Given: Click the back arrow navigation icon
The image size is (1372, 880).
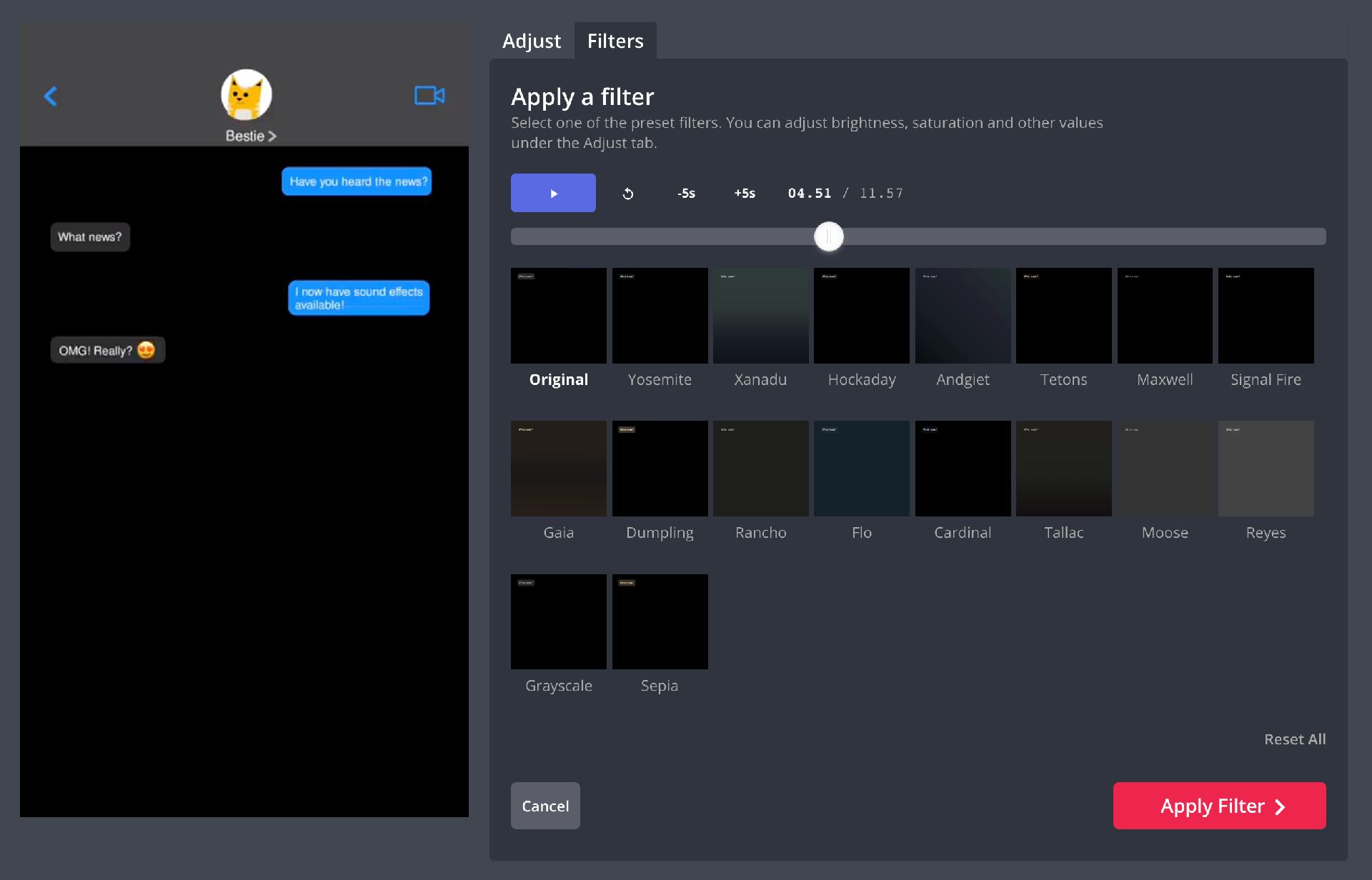Looking at the screenshot, I should (x=51, y=96).
